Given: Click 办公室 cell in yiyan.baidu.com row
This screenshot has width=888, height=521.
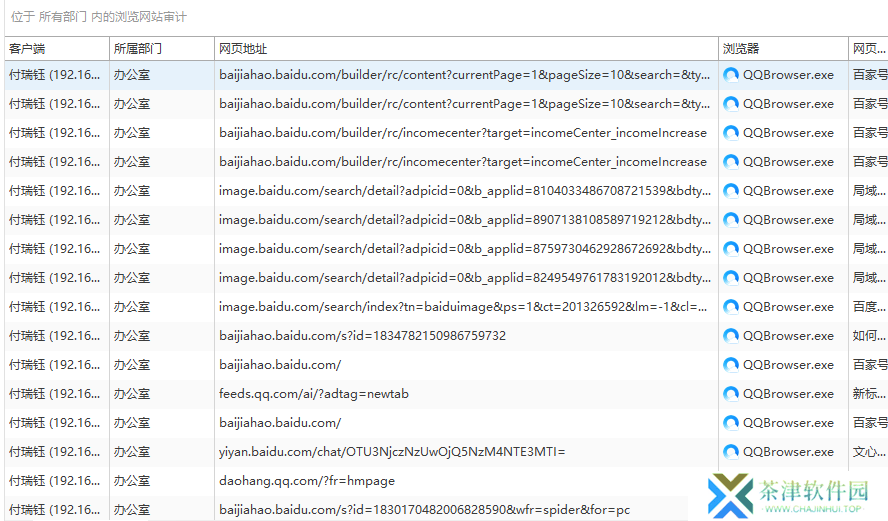Looking at the screenshot, I should (x=132, y=452).
